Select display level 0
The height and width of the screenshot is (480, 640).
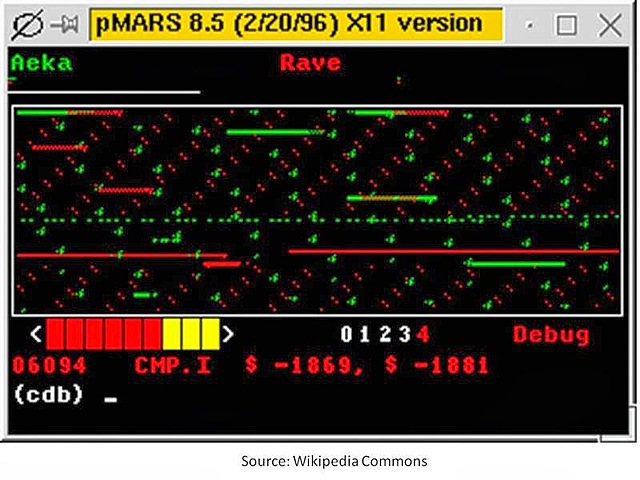click(x=346, y=334)
